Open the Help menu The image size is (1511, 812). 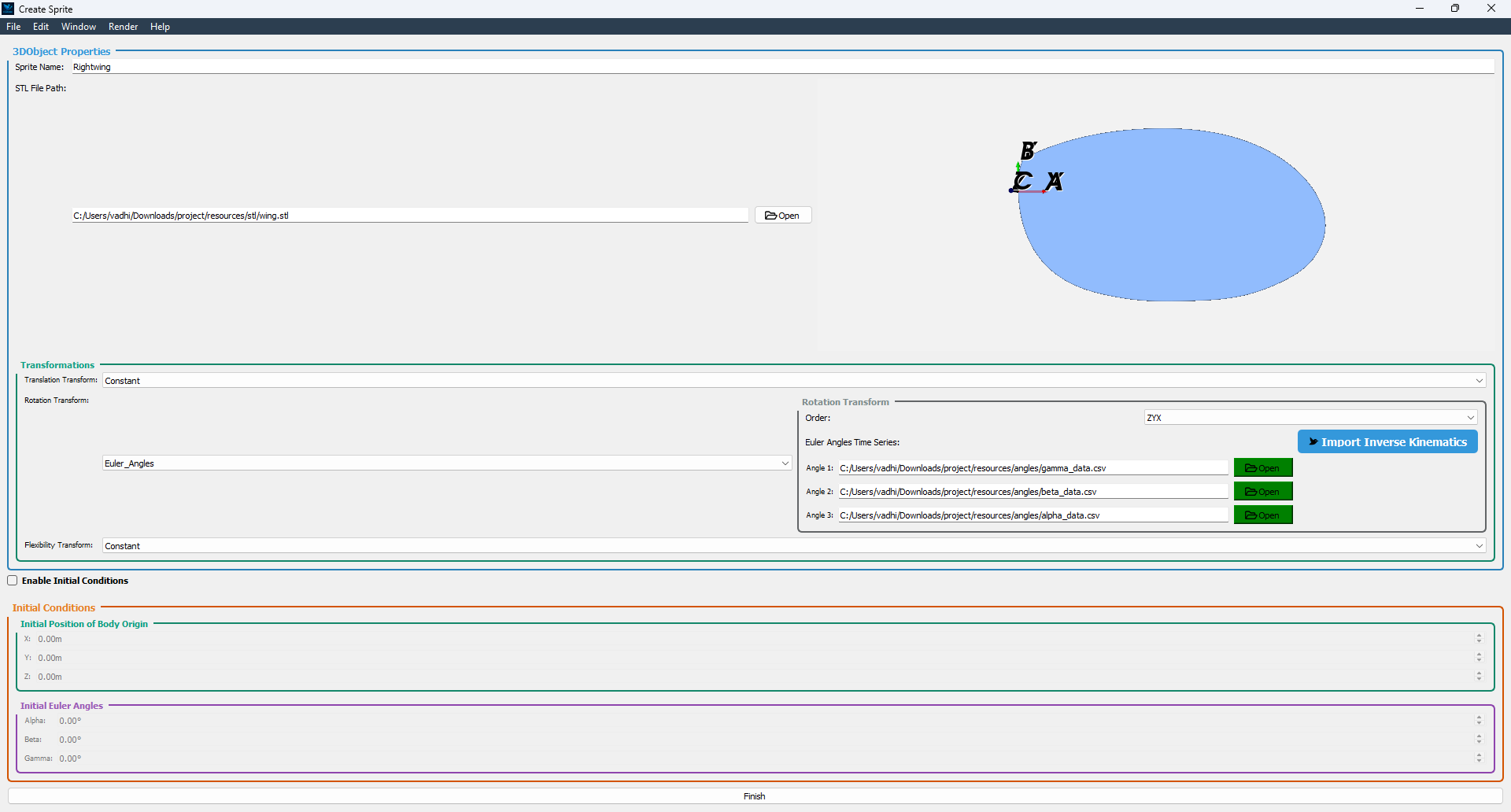click(x=160, y=27)
